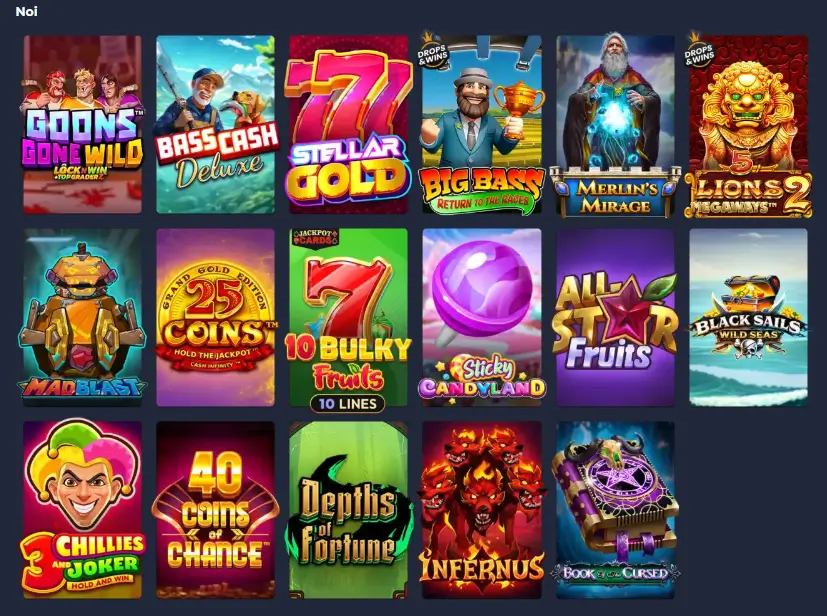Select the 40 Coins of Chance slot
The image size is (827, 616).
[215, 510]
